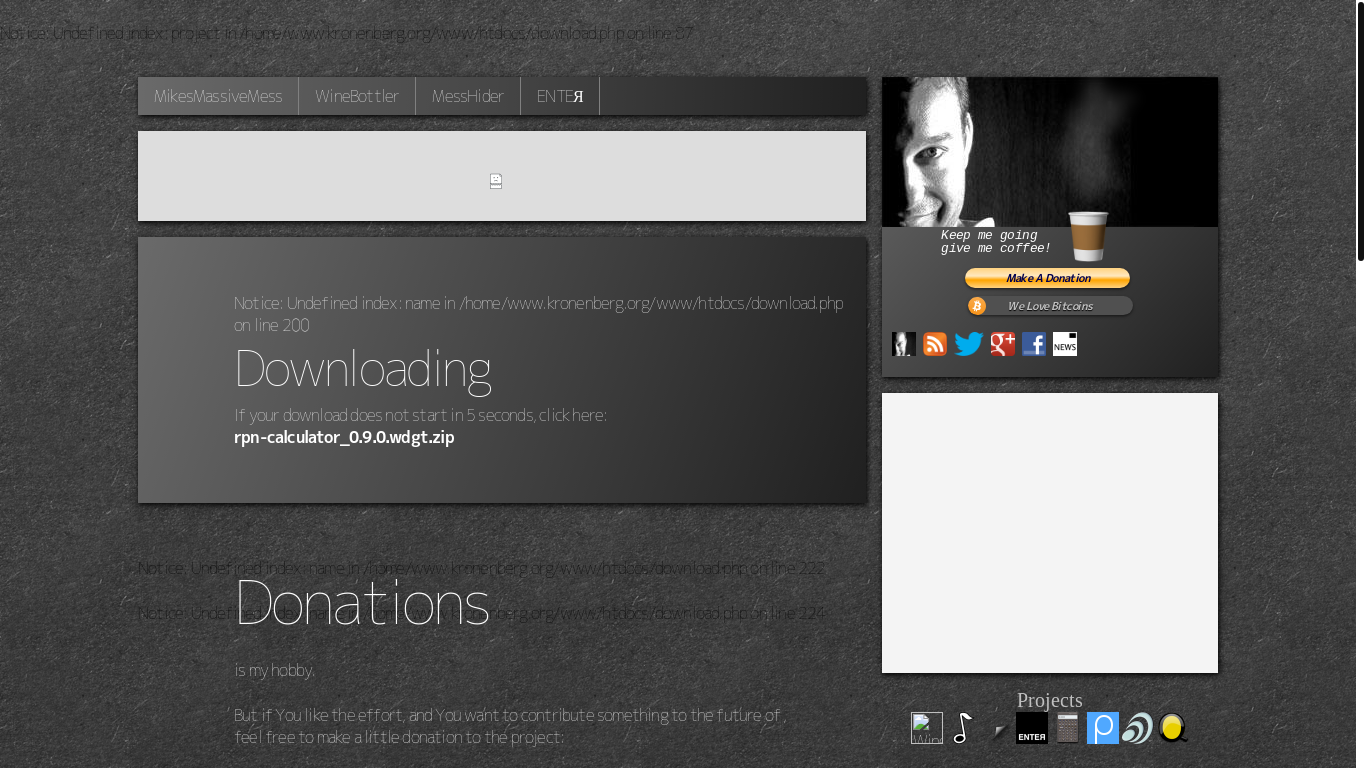Screen dimensions: 1366x768
Task: Open the WineBottler nav tab
Action: (x=357, y=96)
